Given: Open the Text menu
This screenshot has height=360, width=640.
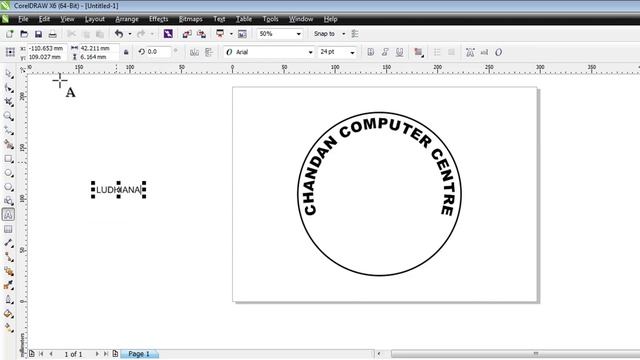Looking at the screenshot, I should coord(219,19).
